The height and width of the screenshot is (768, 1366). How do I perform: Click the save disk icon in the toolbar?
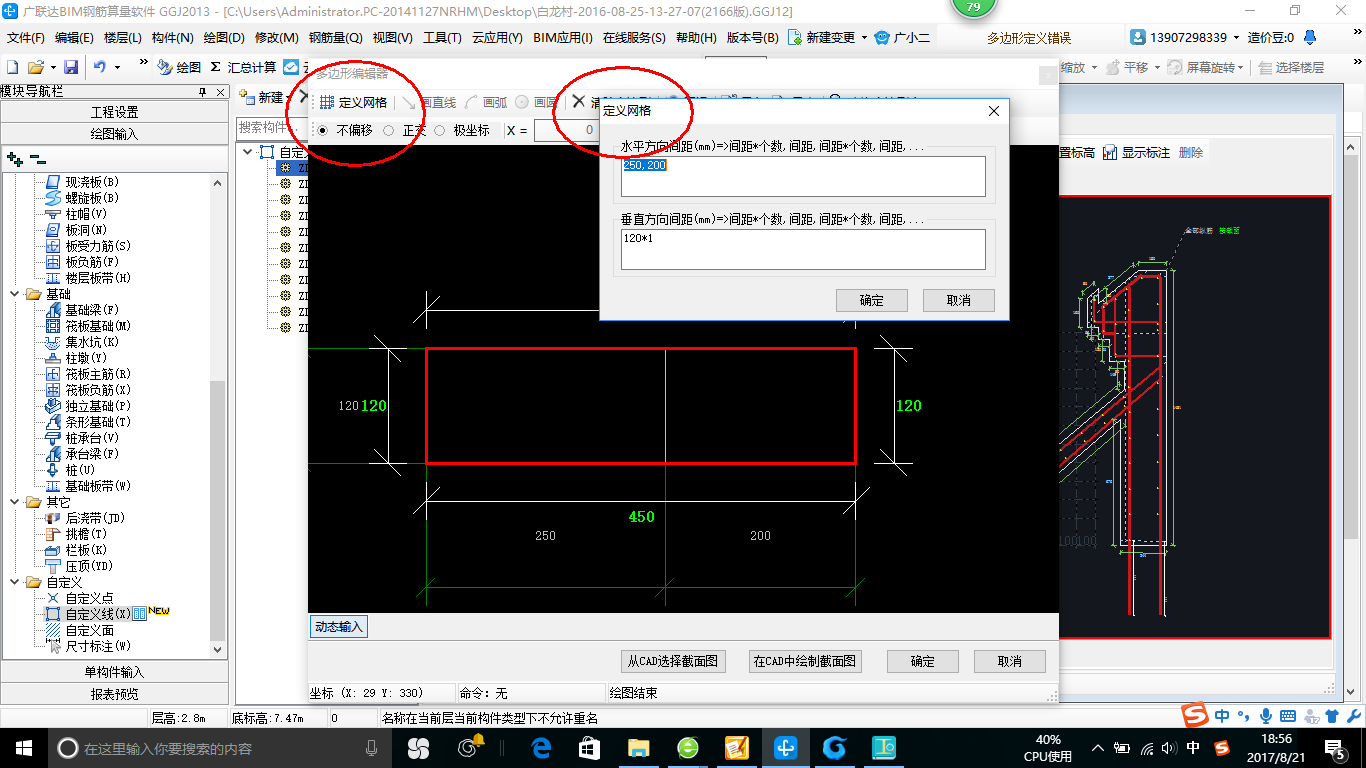(71, 67)
